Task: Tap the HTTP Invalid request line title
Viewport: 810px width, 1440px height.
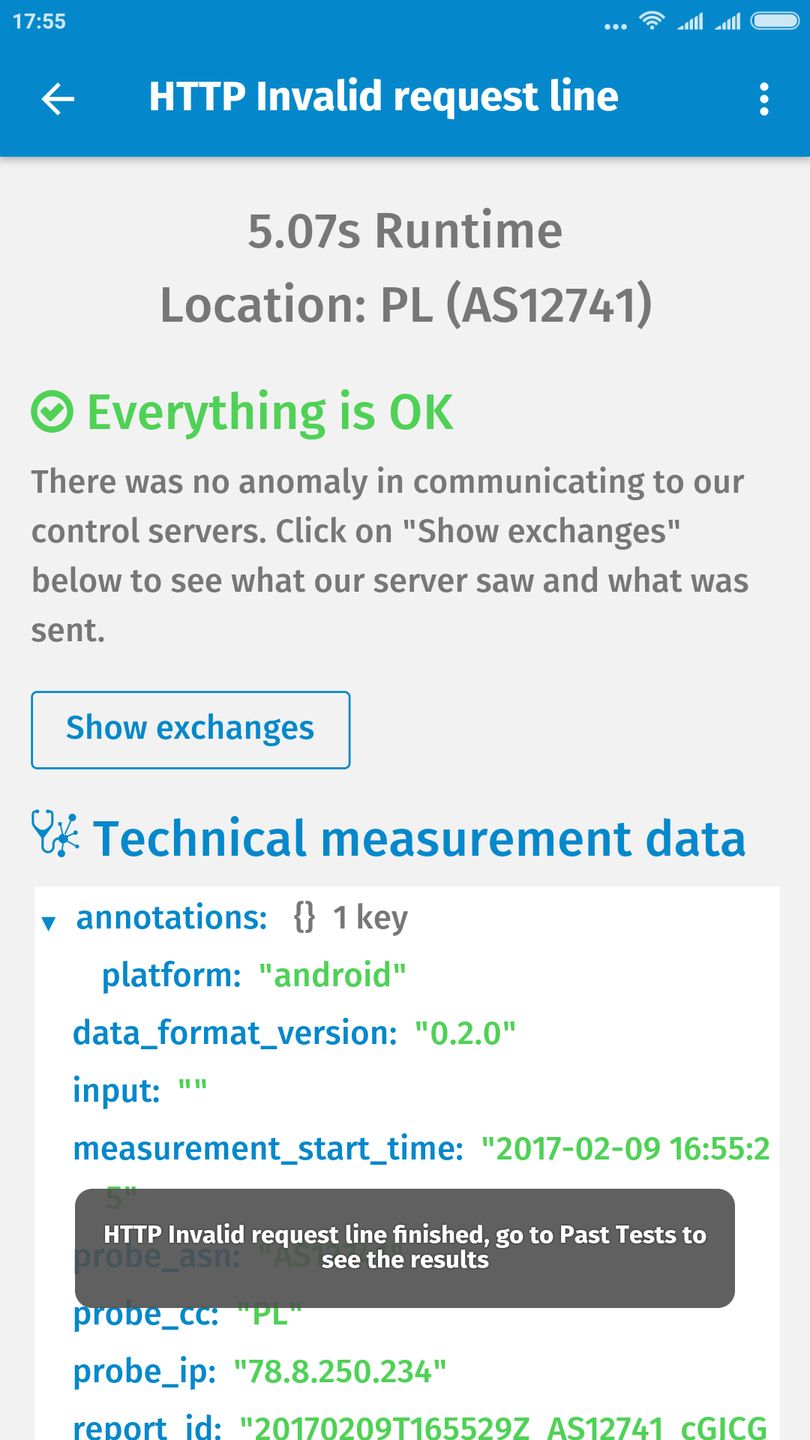Action: [x=383, y=97]
